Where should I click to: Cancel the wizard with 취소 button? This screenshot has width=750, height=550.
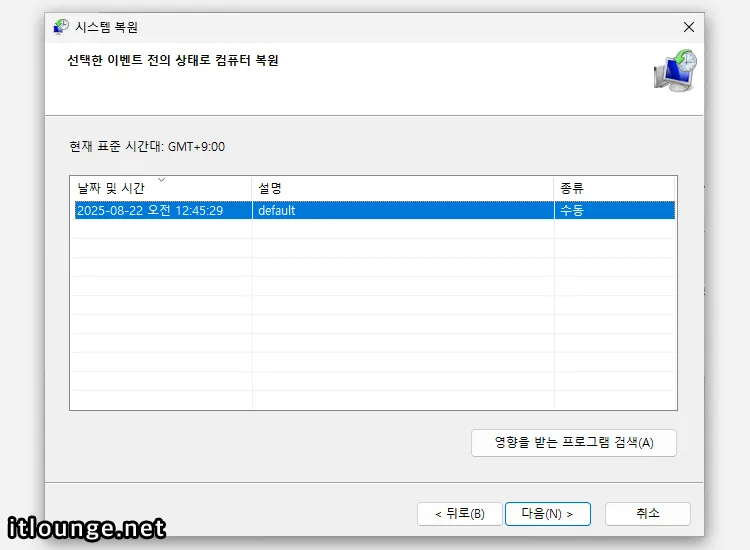coord(648,514)
